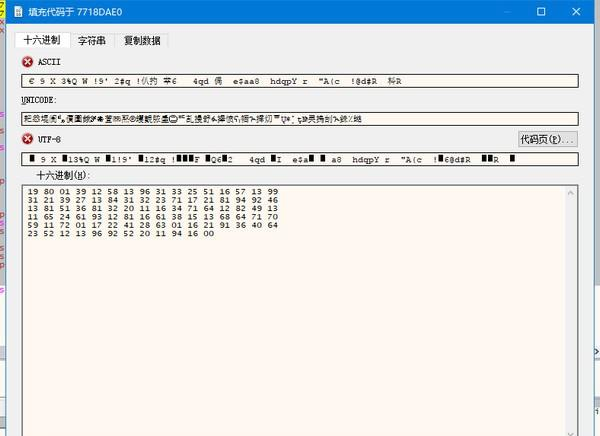Click the app icon in the title bar
The width and height of the screenshot is (600, 436).
click(18, 11)
